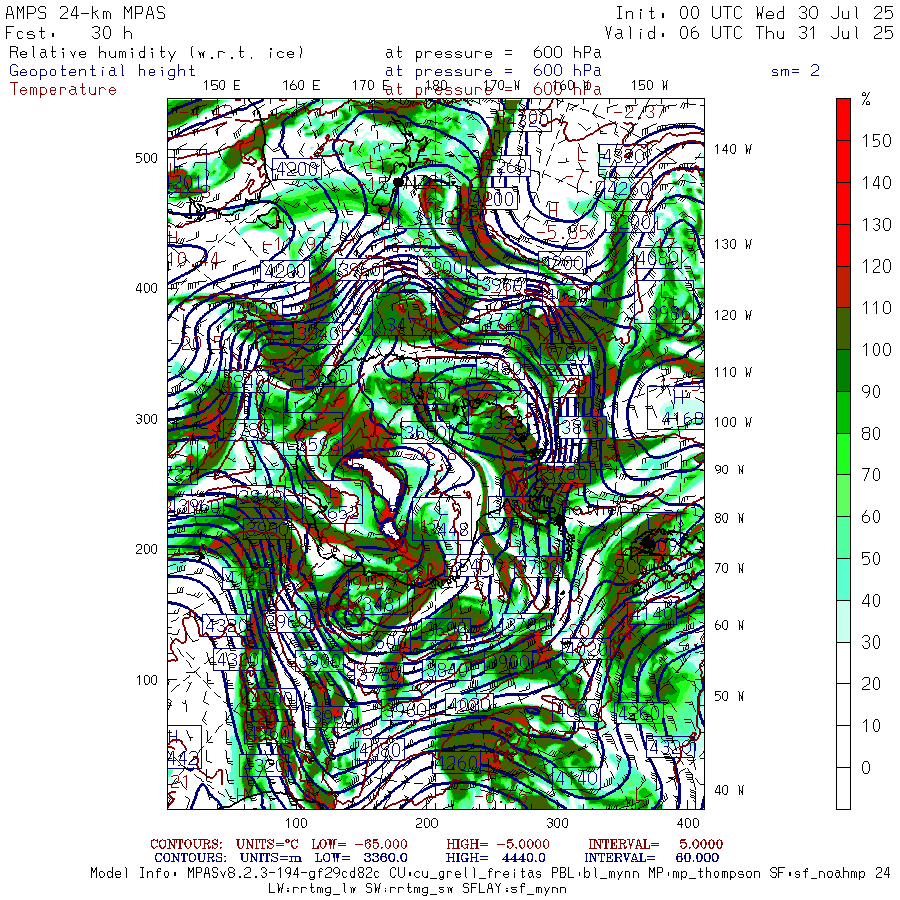Click the "Model Info: MPASv8.2.3-194-gf29cd82c" text
This screenshot has height=900, width=900.
(x=235, y=874)
